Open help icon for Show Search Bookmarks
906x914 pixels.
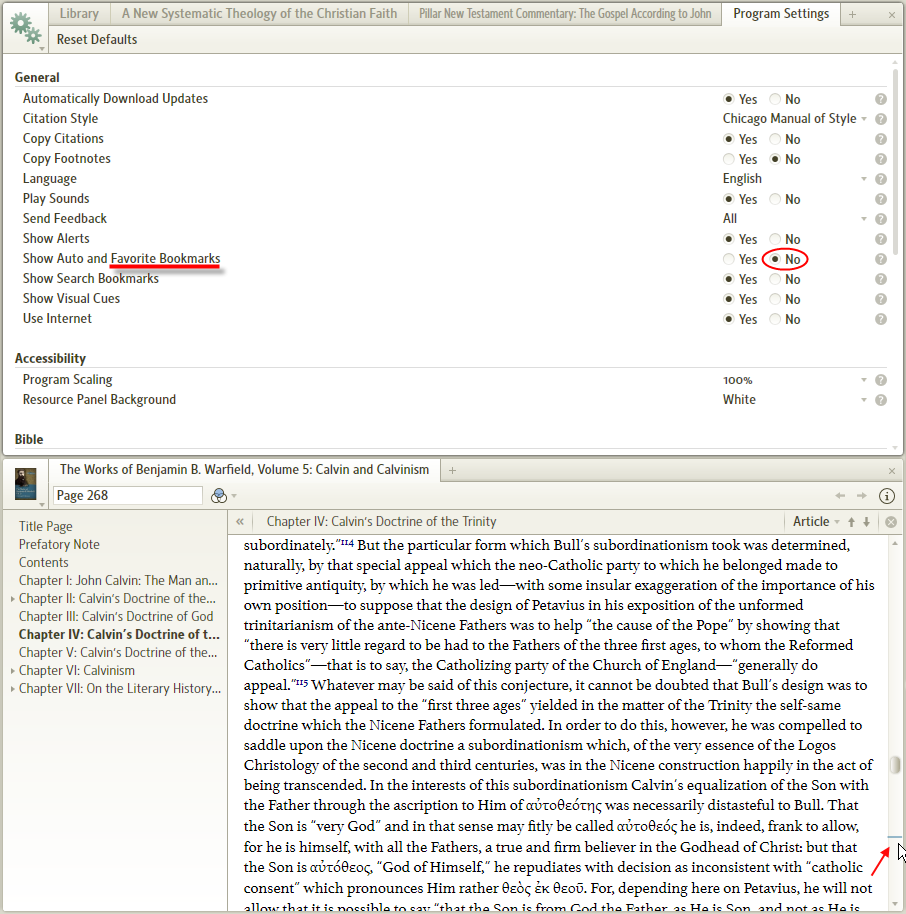tap(881, 279)
